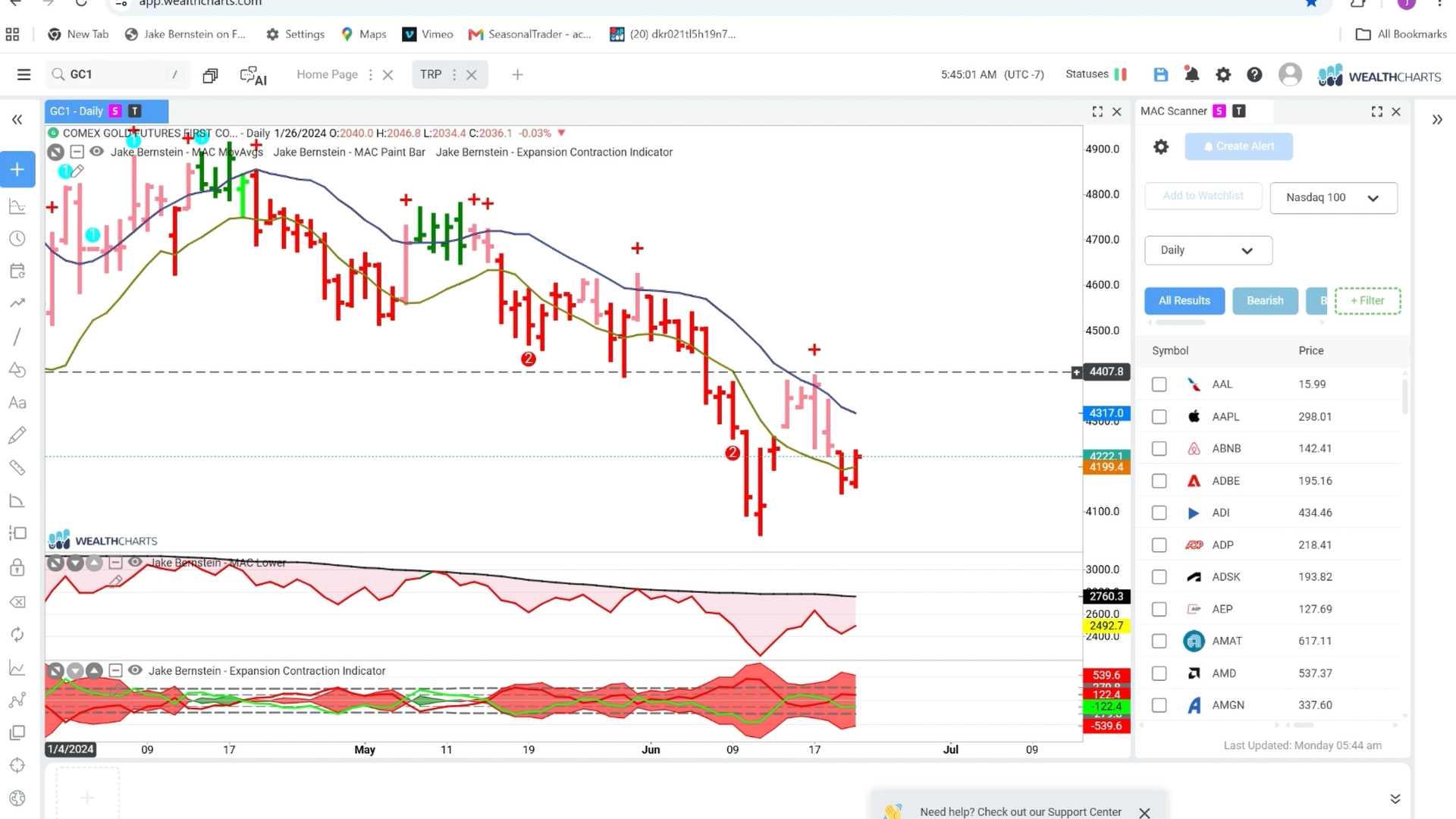This screenshot has width=1456, height=819.
Task: Click the save layout floppy disk icon
Action: 1160,74
